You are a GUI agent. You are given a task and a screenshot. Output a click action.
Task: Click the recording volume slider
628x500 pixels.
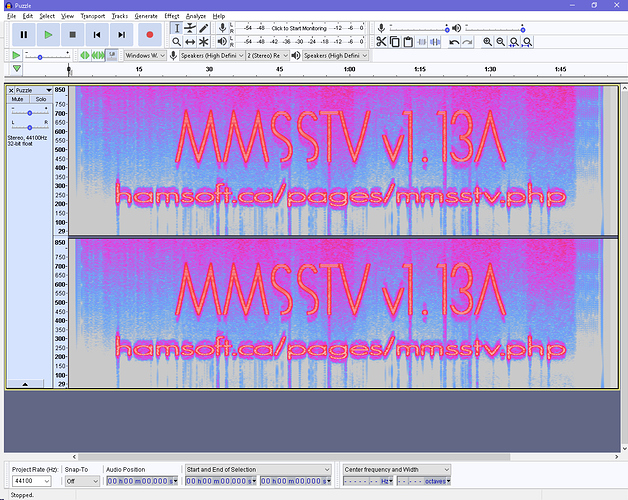coord(419,29)
